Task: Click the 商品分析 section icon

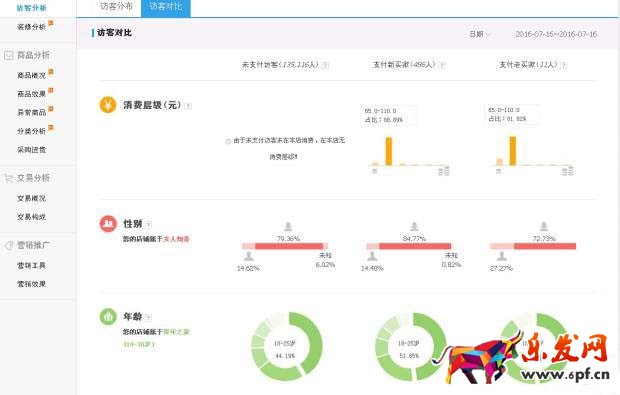Action: pyautogui.click(x=8, y=55)
